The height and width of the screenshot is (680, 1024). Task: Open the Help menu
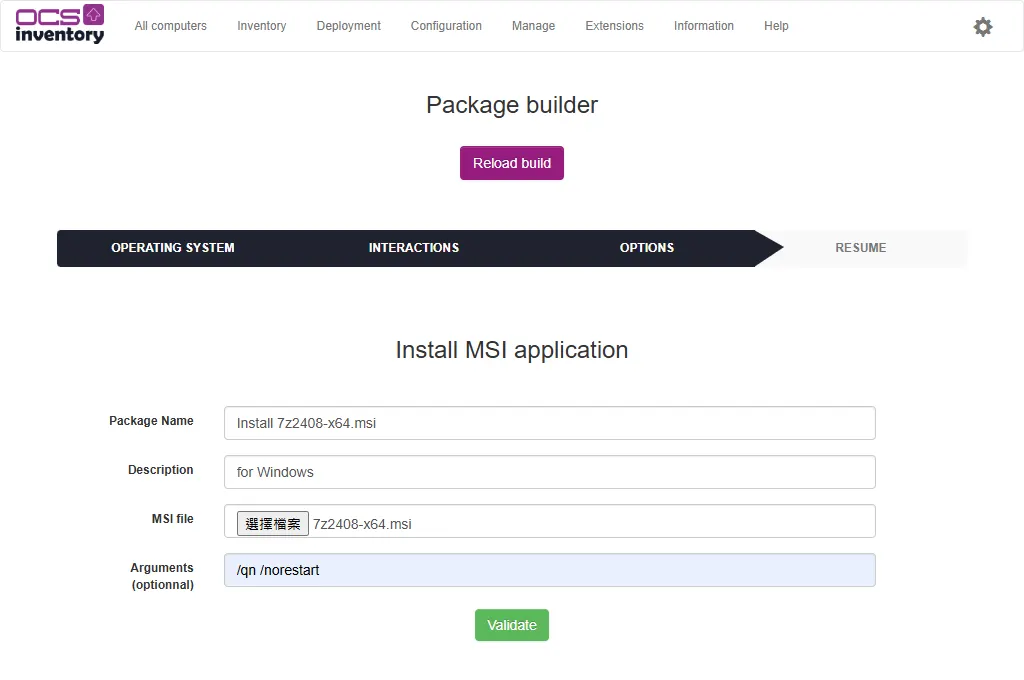pyautogui.click(x=776, y=25)
